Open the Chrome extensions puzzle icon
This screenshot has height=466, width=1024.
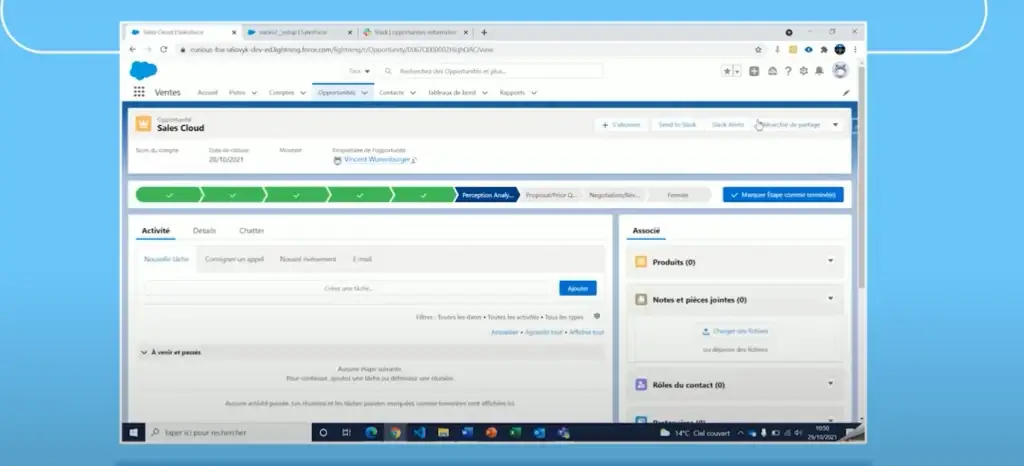pos(824,50)
